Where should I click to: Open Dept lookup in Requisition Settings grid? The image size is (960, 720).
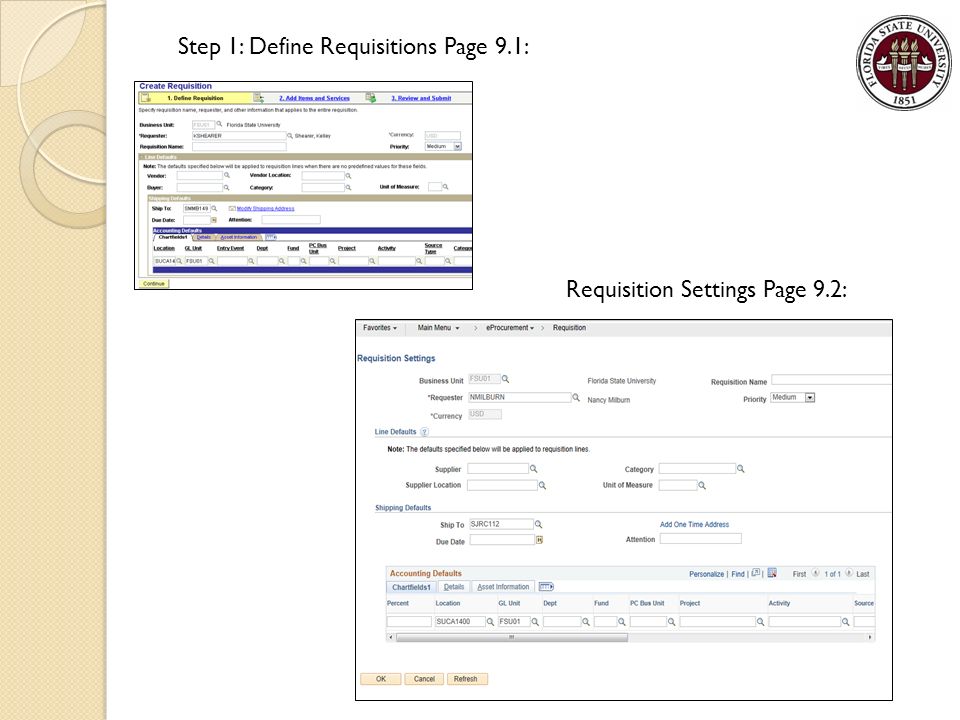coord(586,622)
